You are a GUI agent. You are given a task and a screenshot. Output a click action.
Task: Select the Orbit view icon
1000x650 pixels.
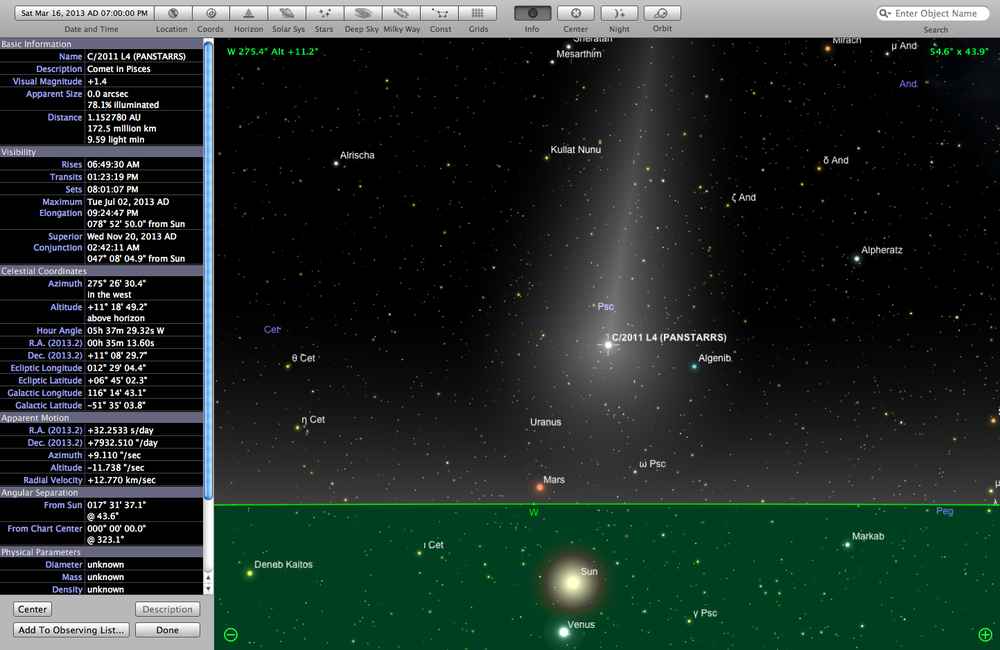pyautogui.click(x=661, y=14)
